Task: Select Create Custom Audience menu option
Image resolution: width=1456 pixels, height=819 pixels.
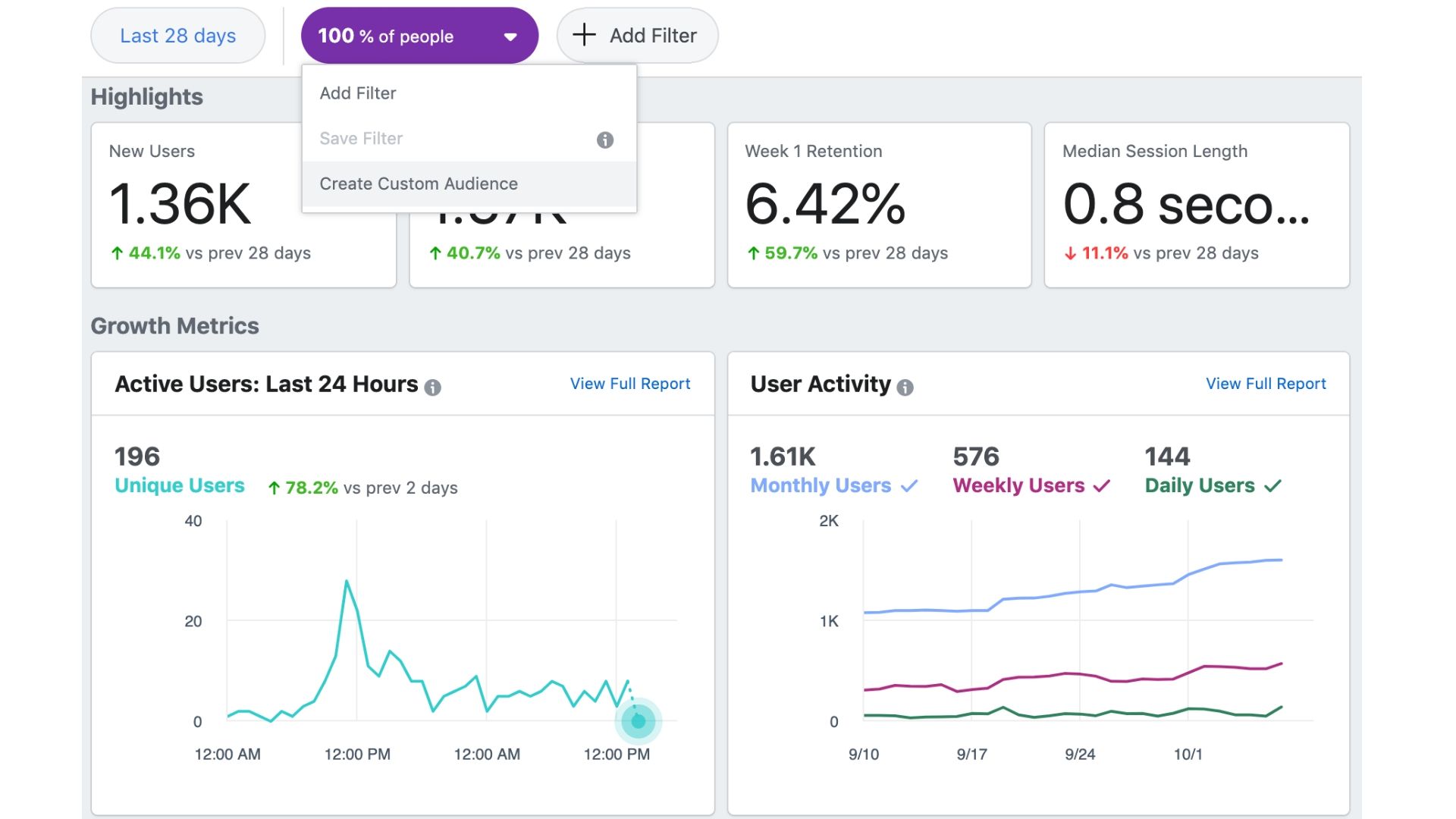Action: pyautogui.click(x=419, y=184)
